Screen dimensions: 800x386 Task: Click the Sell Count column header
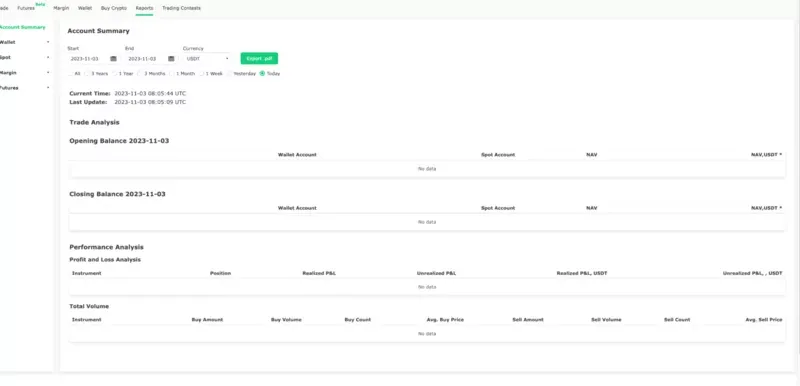coord(677,320)
